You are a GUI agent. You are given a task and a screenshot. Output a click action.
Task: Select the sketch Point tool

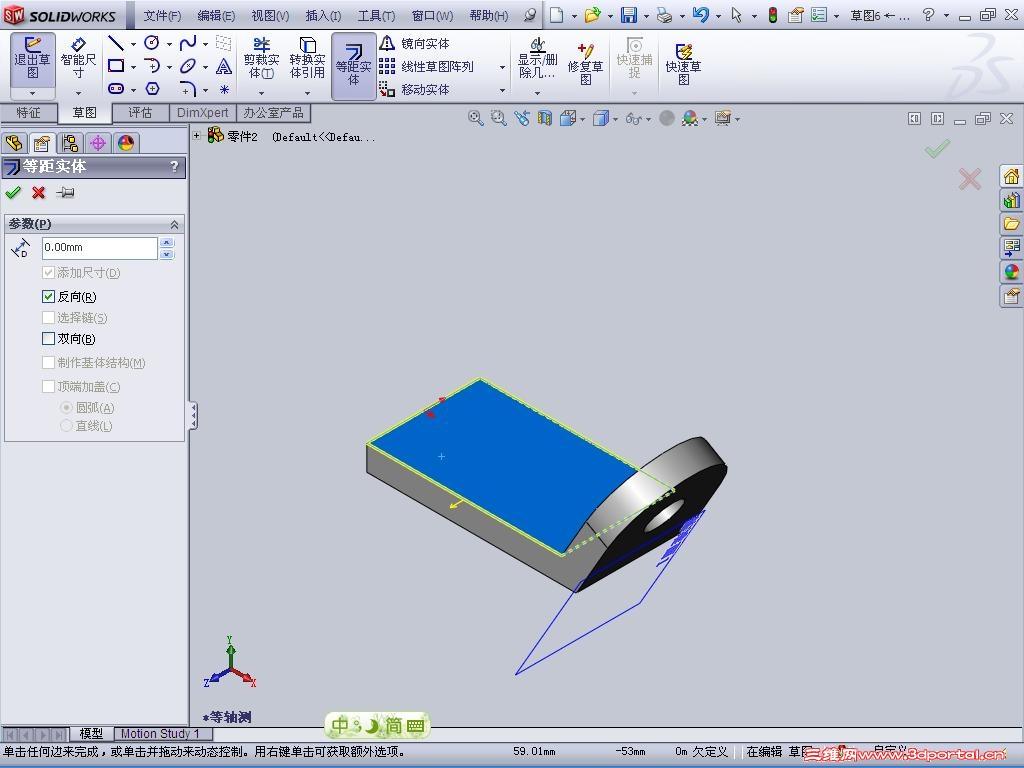coord(224,89)
